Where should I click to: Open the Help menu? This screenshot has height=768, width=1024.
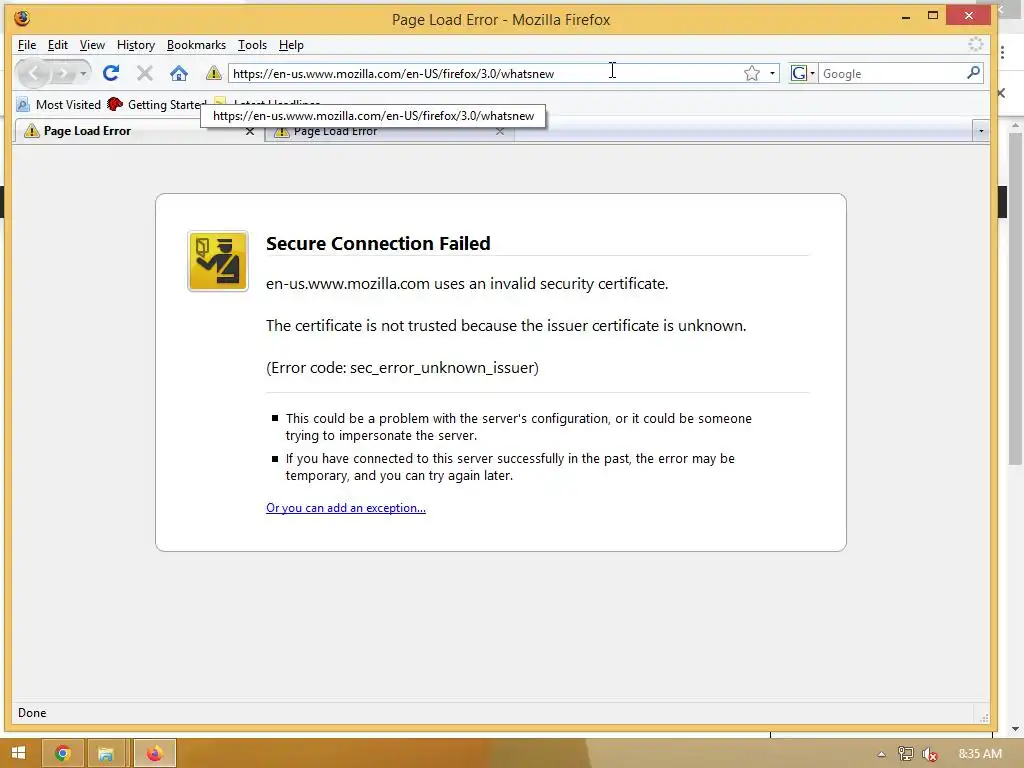click(x=291, y=45)
